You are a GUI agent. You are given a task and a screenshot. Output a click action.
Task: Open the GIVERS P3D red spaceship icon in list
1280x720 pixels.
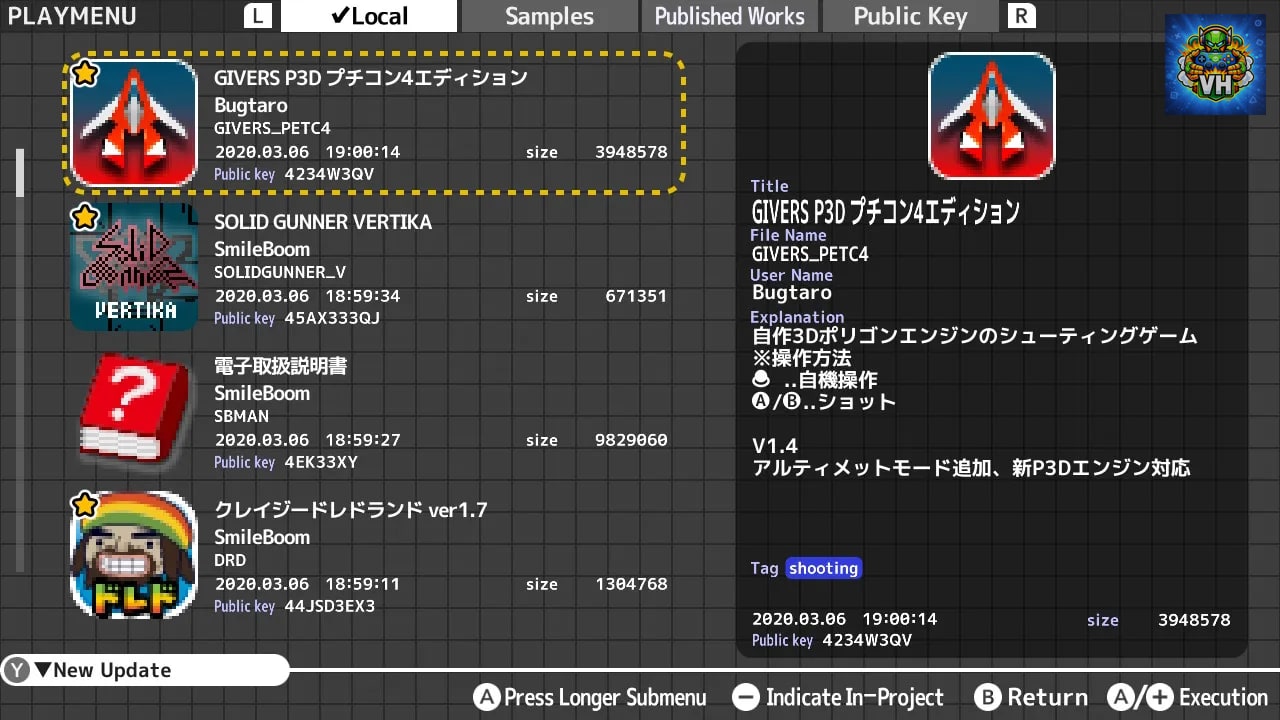click(x=134, y=123)
